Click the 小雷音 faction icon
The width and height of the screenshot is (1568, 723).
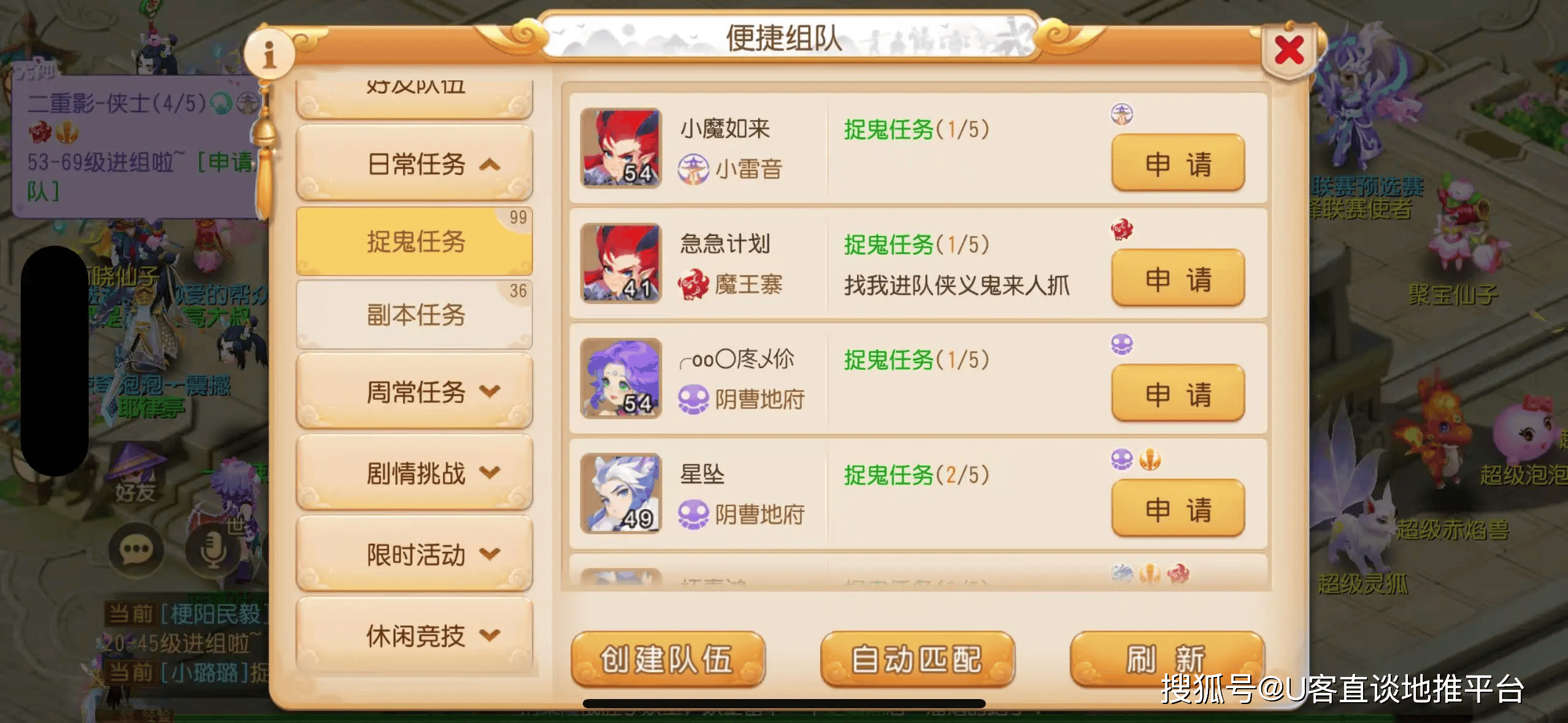tap(693, 169)
